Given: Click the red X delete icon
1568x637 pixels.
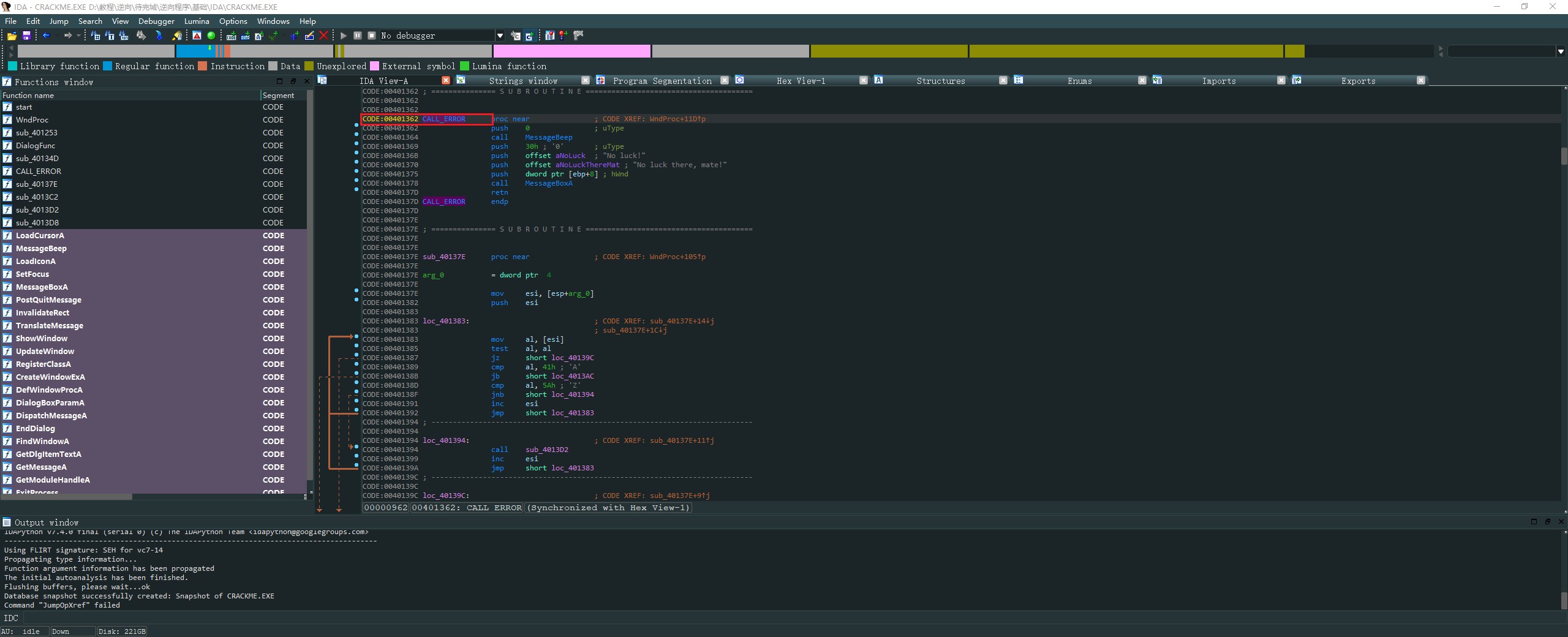Looking at the screenshot, I should [324, 36].
